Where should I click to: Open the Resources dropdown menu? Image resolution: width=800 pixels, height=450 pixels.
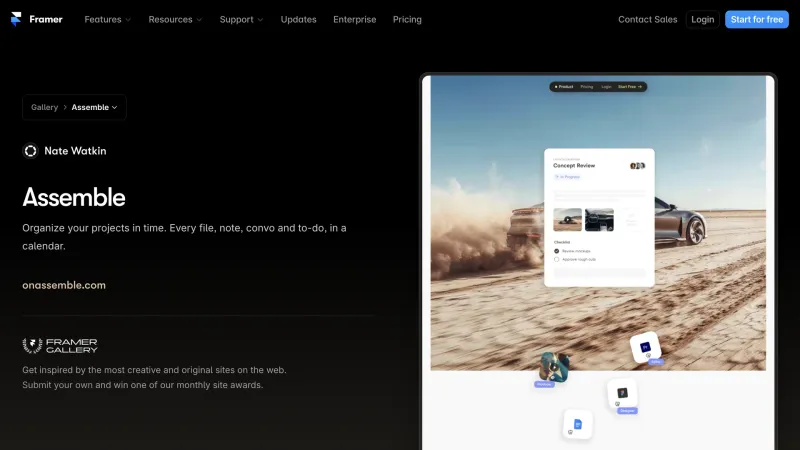[x=175, y=19]
